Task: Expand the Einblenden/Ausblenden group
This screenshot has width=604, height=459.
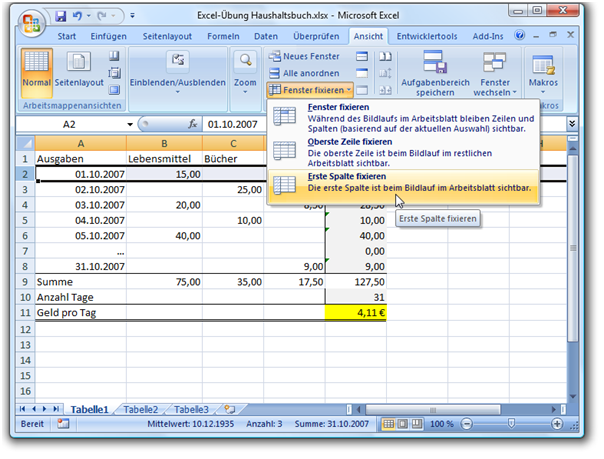Action: click(x=178, y=73)
